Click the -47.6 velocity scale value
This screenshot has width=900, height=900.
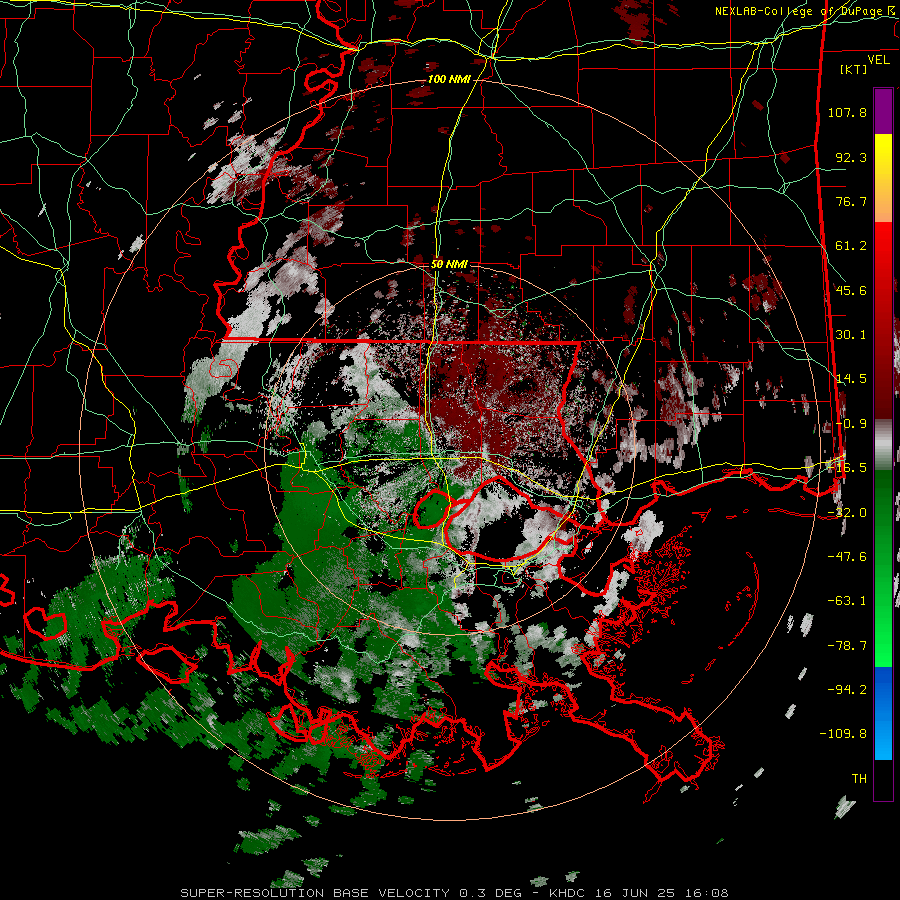847,557
